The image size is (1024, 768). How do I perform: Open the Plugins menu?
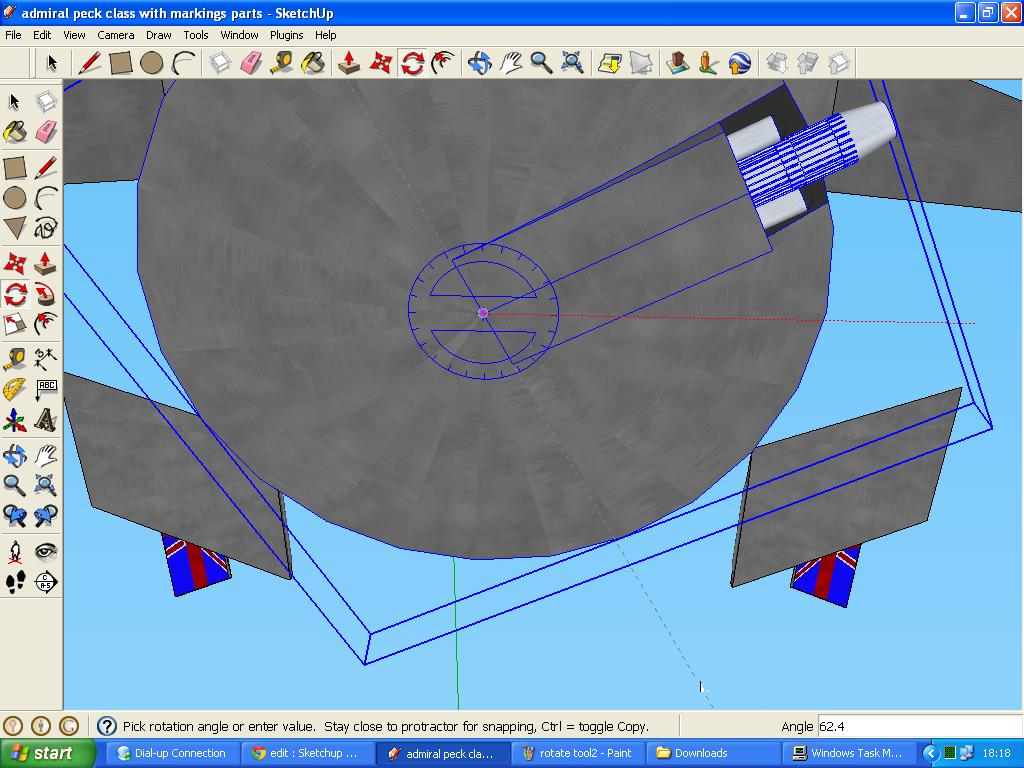286,35
